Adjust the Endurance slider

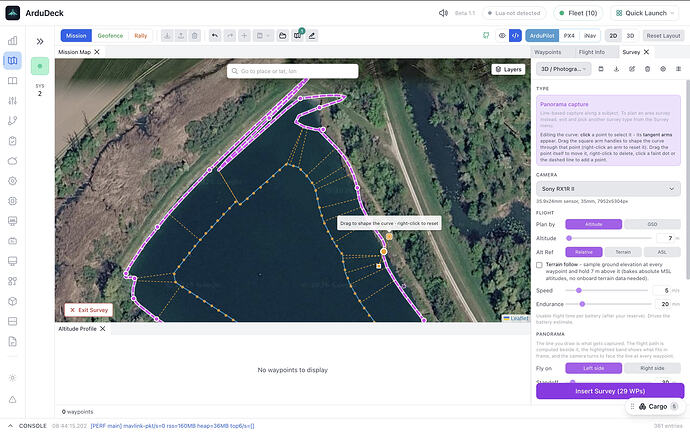pos(608,304)
